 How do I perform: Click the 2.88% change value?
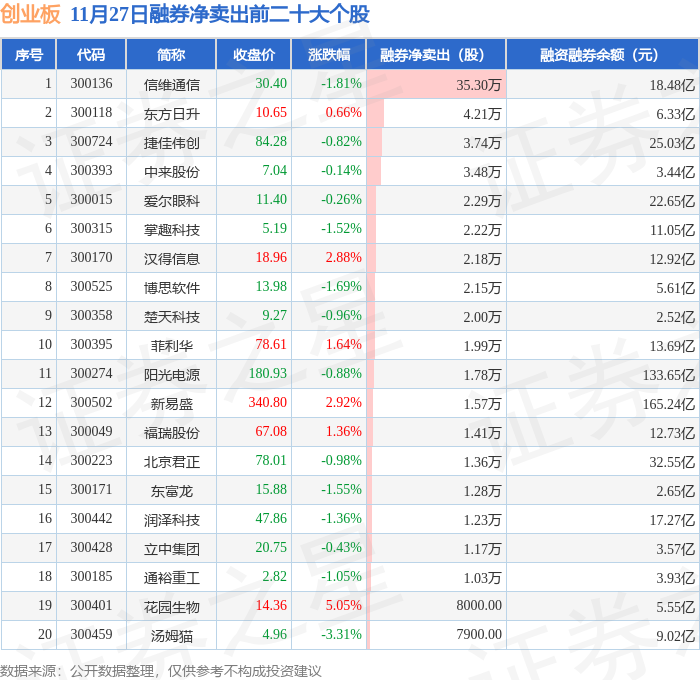(343, 258)
